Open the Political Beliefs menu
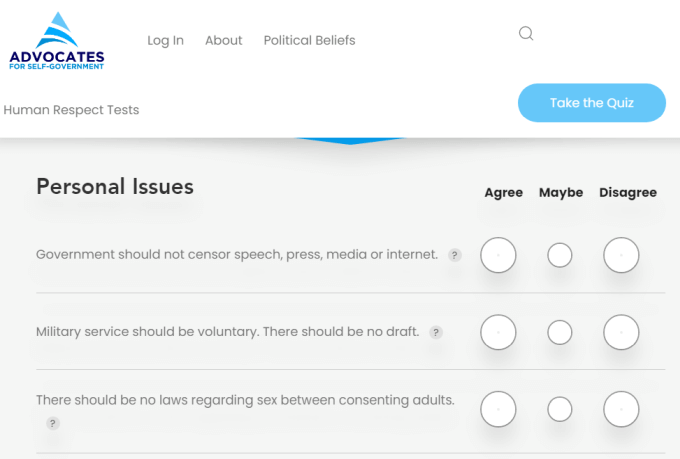Screen dimensions: 680x459 click(310, 40)
